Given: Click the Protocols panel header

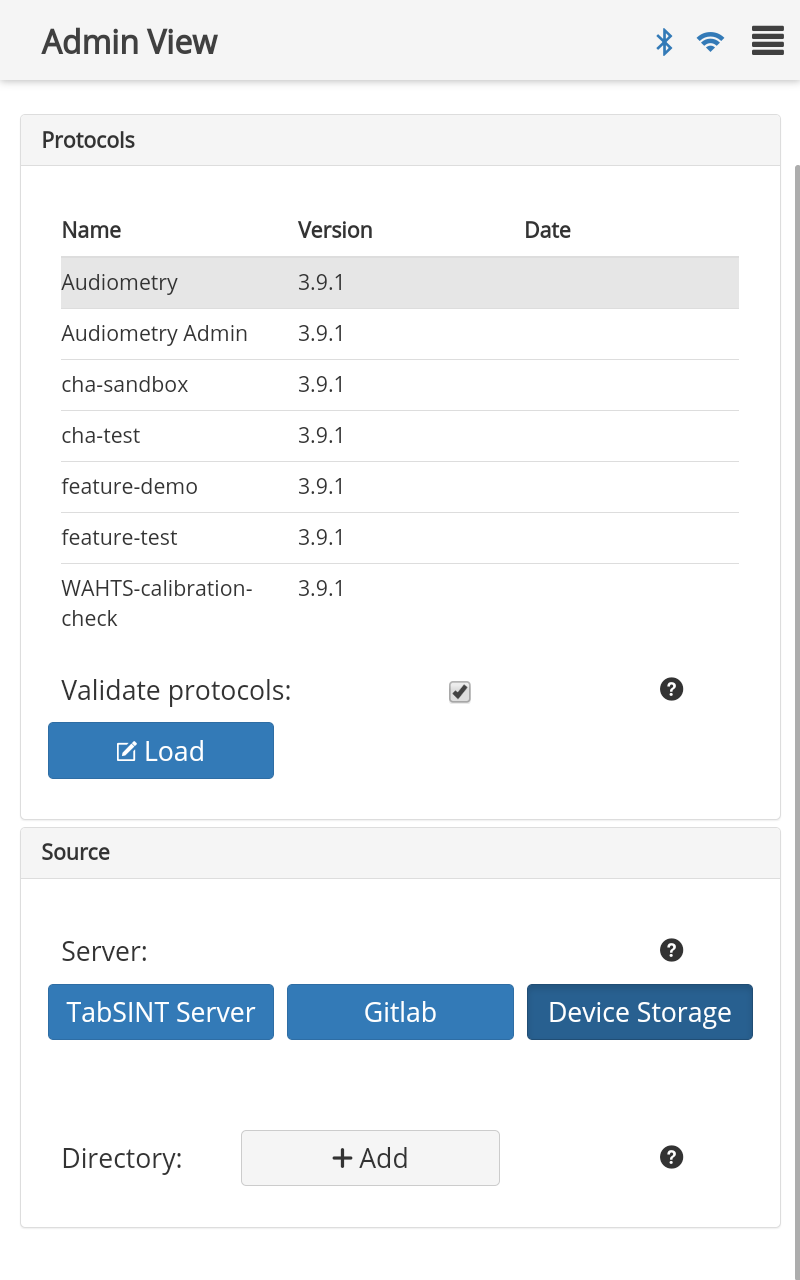Looking at the screenshot, I should [400, 140].
